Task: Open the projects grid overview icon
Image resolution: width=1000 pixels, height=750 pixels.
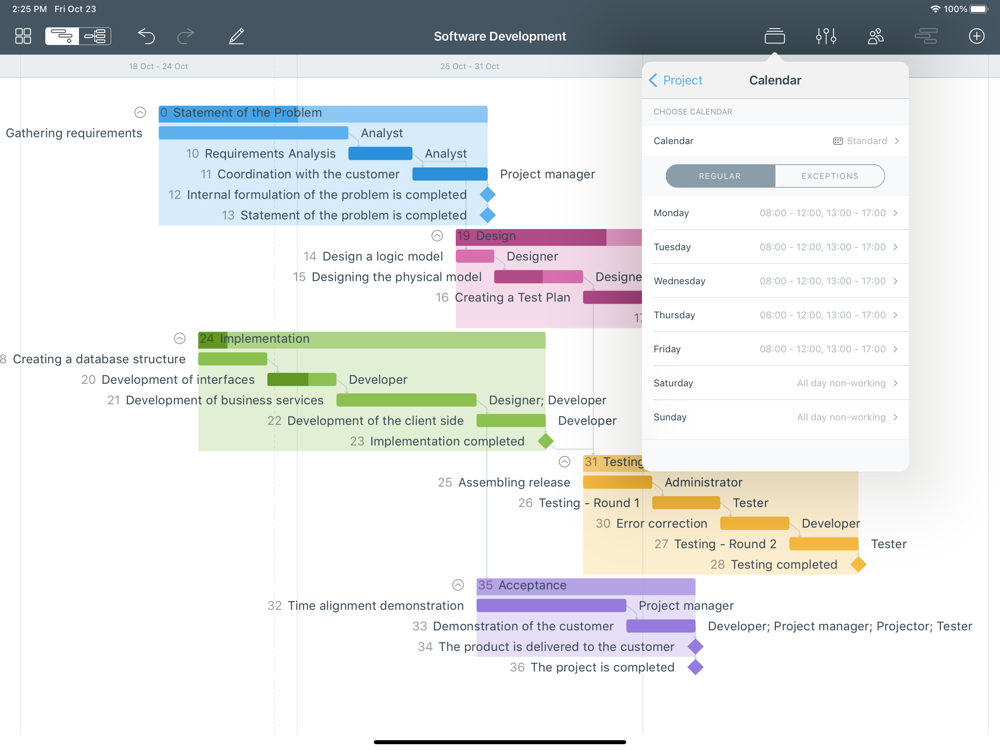Action: click(23, 36)
